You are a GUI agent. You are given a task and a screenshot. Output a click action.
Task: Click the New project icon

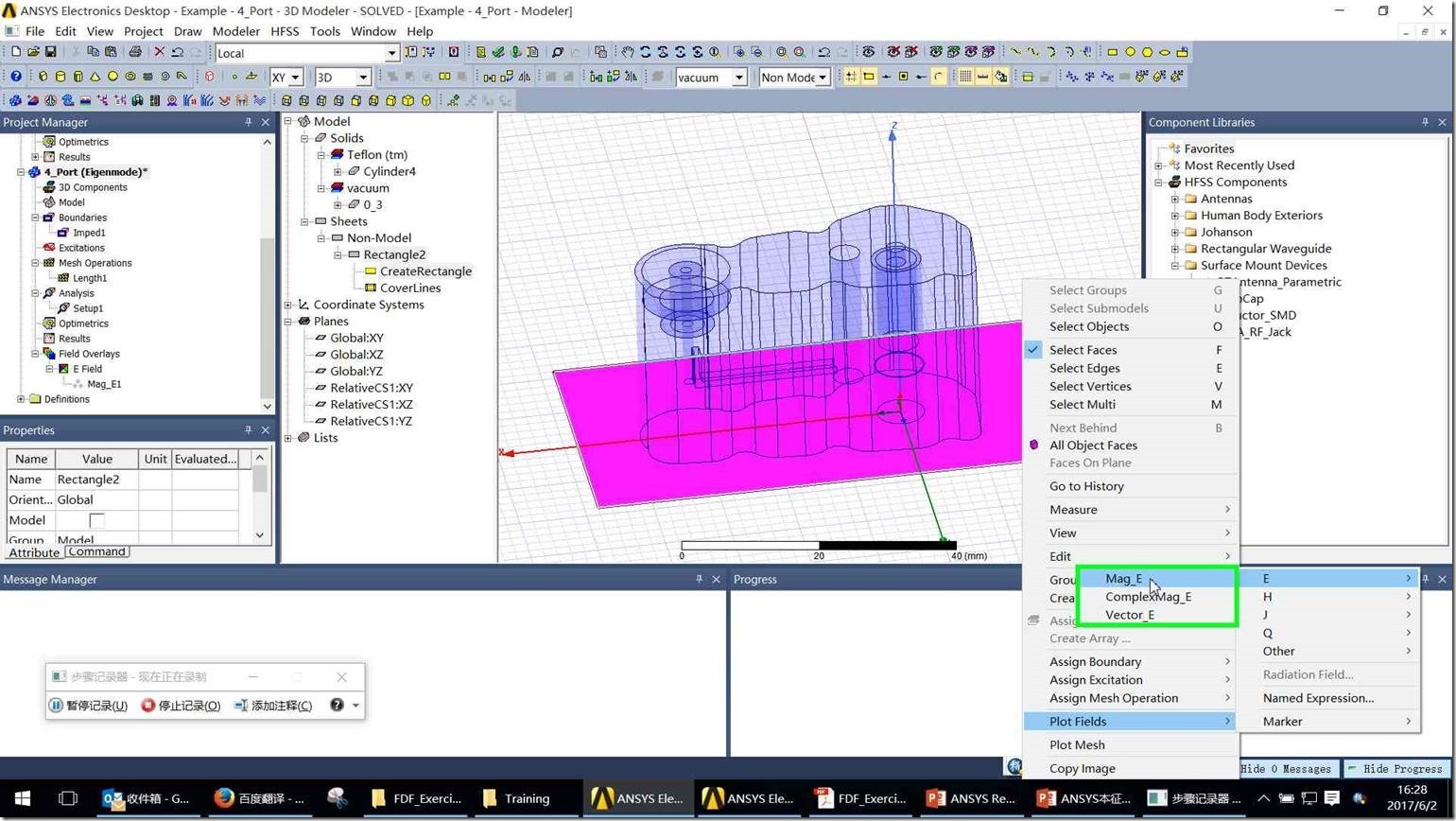16,52
